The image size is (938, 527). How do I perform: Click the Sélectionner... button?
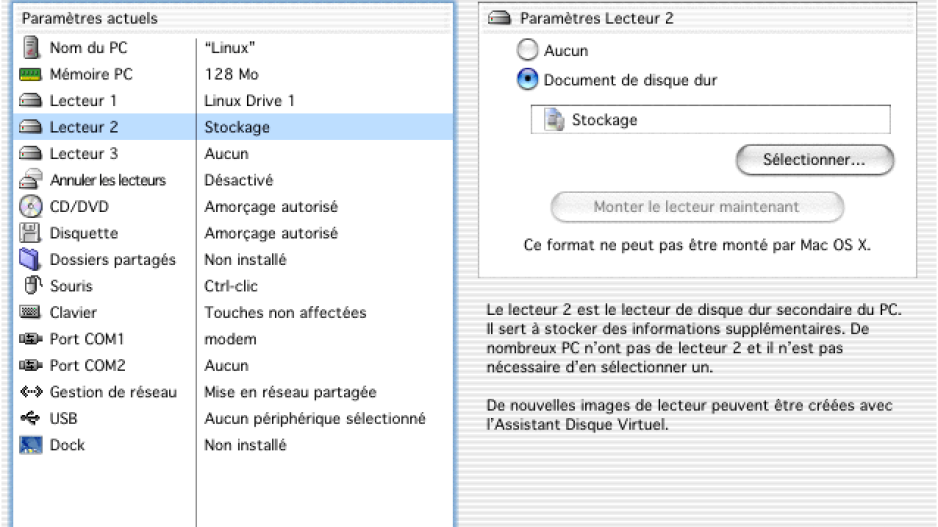tap(815, 160)
